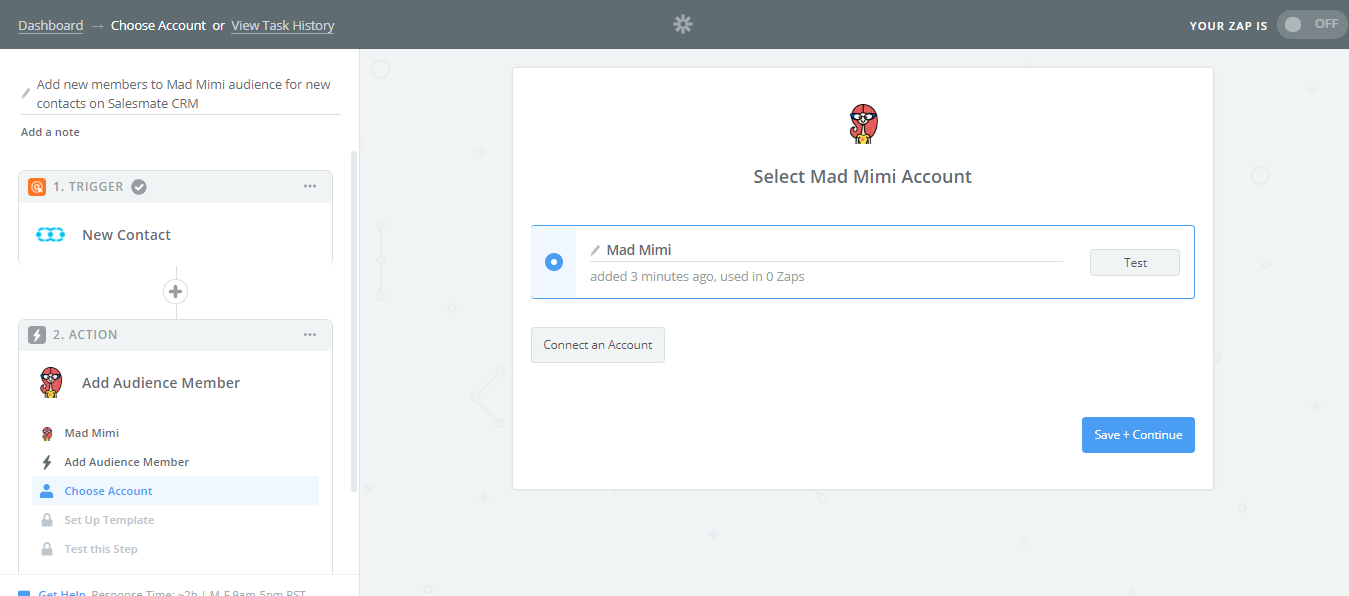
Task: Open the three-dot menu for step 1 Trigger
Action: pos(310,186)
